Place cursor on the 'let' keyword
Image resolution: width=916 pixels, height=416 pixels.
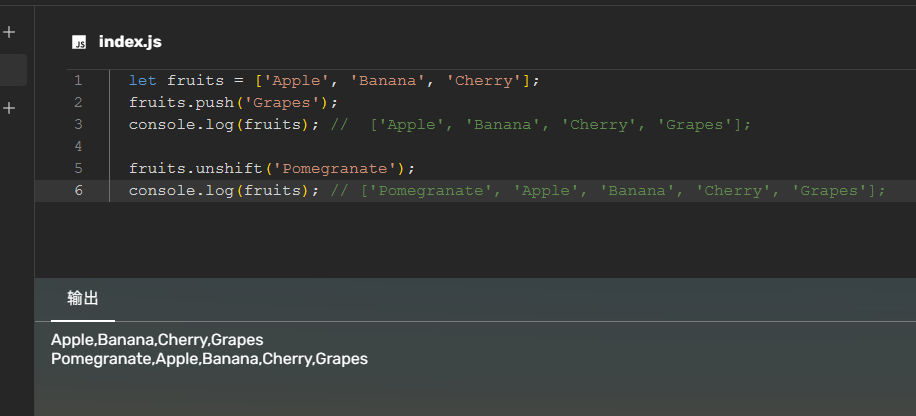(x=143, y=80)
